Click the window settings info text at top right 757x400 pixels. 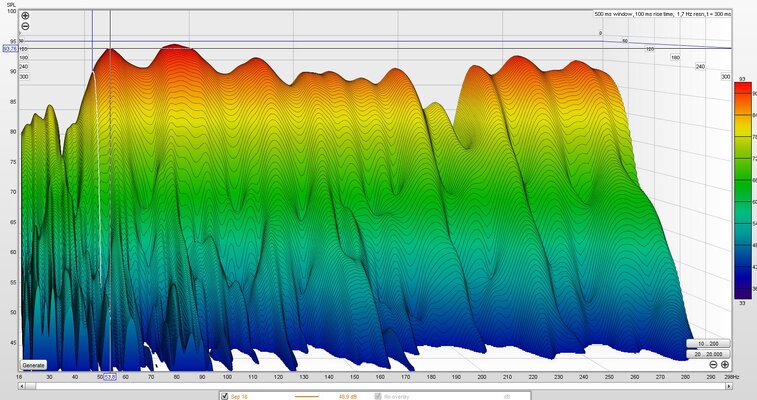[x=662, y=14]
